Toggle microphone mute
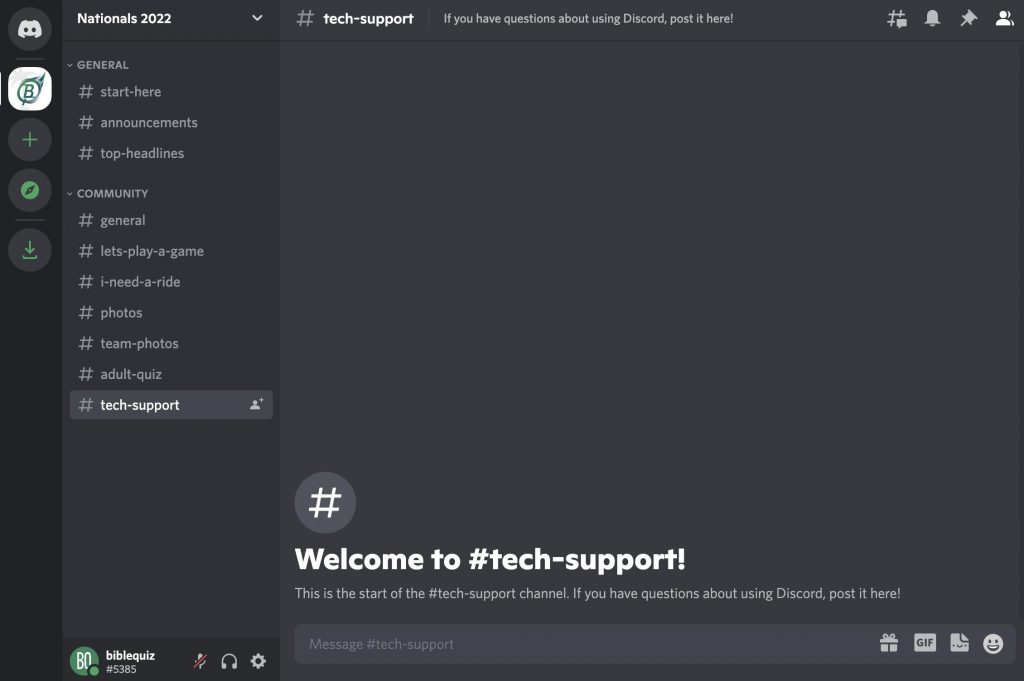Image resolution: width=1024 pixels, height=681 pixels. [200, 661]
